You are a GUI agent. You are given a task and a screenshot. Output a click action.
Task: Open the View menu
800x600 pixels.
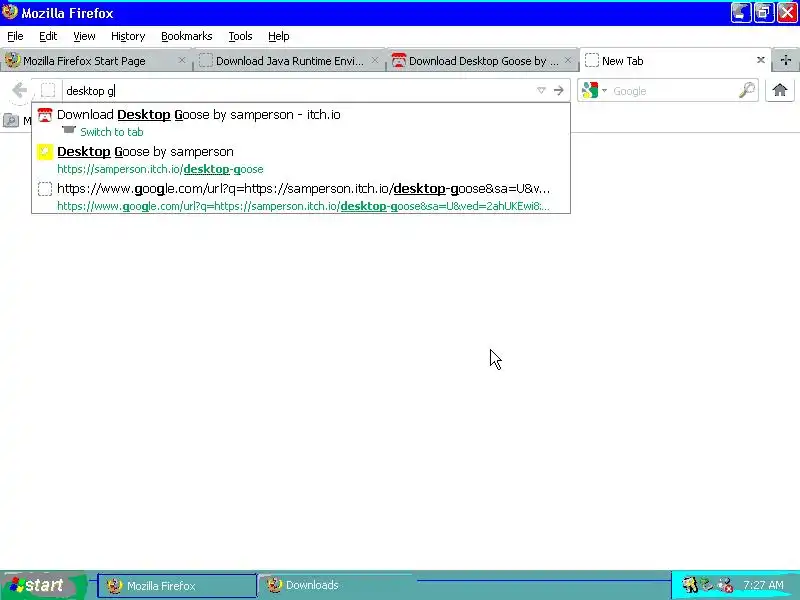pyautogui.click(x=84, y=36)
